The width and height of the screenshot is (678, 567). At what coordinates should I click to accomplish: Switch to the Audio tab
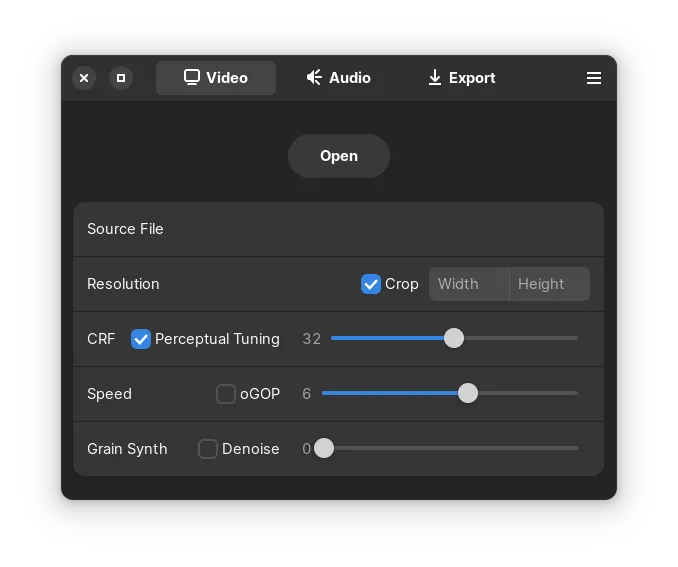point(338,78)
